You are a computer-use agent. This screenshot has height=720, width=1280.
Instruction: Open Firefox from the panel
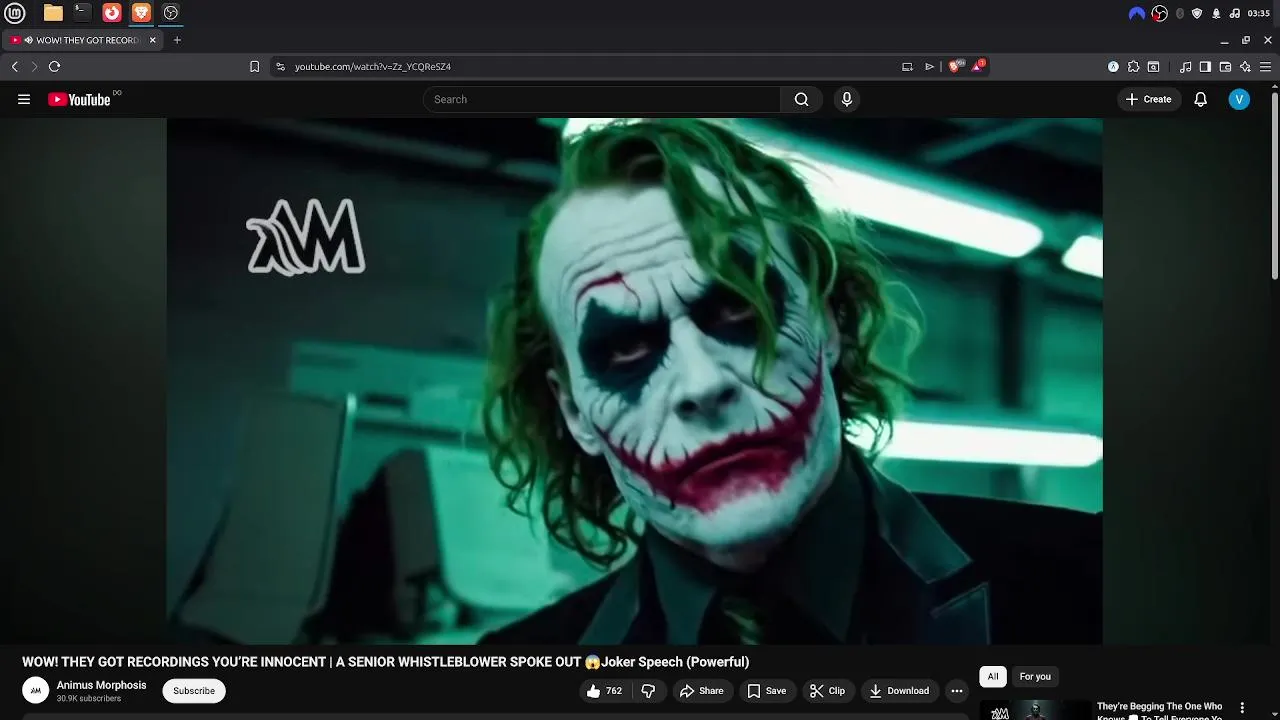pyautogui.click(x=112, y=13)
